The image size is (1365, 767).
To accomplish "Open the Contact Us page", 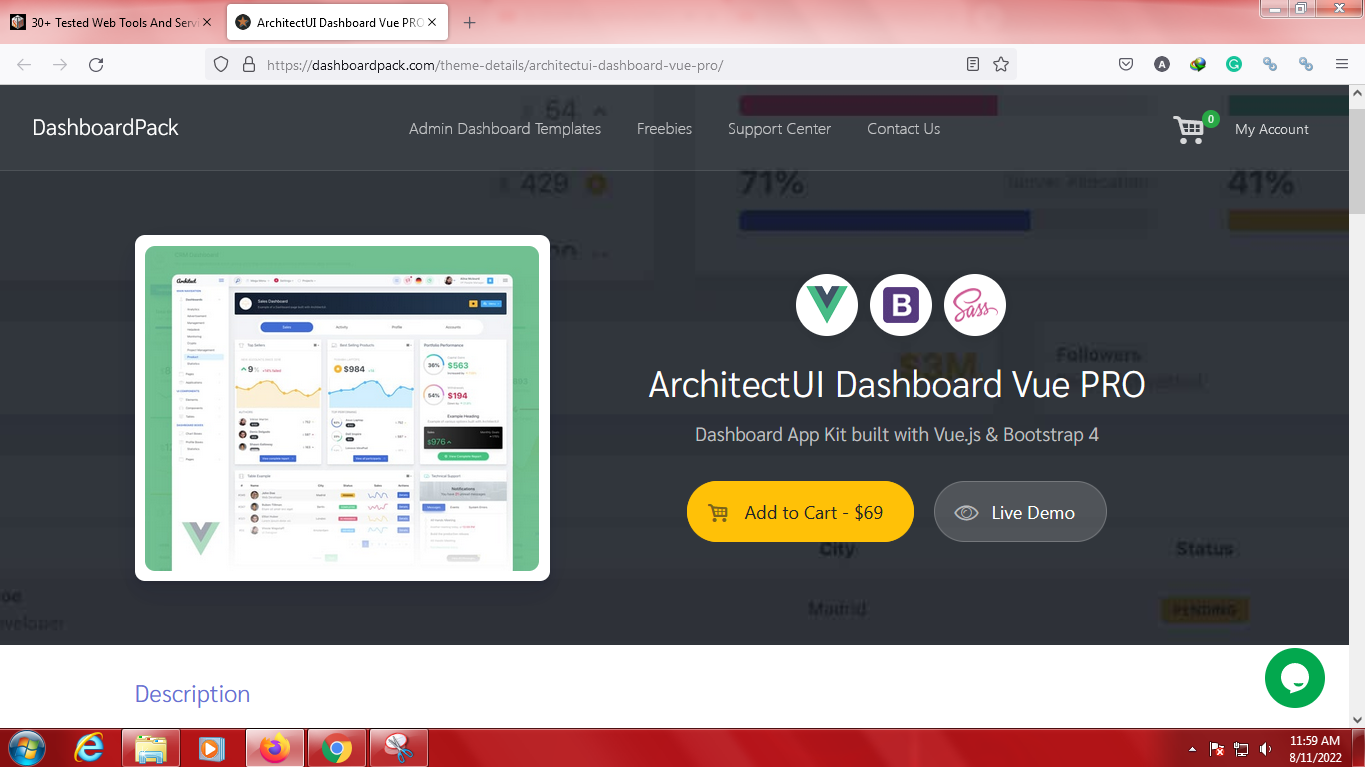I will point(903,128).
